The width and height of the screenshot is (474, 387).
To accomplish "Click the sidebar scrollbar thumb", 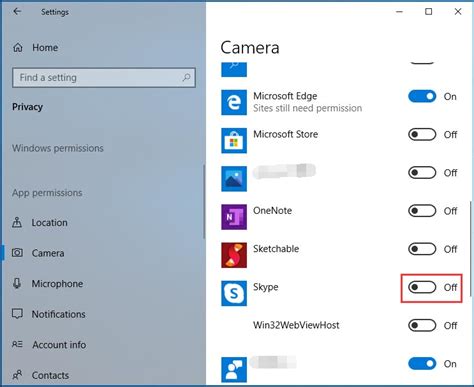I will [x=204, y=202].
